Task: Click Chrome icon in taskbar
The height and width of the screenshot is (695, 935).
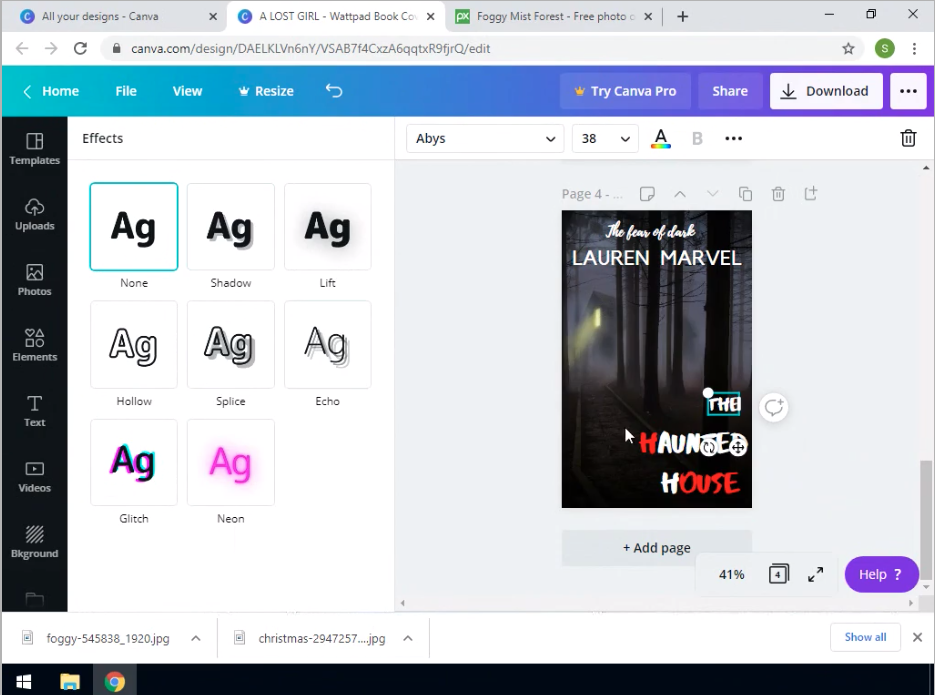Action: [x=114, y=681]
